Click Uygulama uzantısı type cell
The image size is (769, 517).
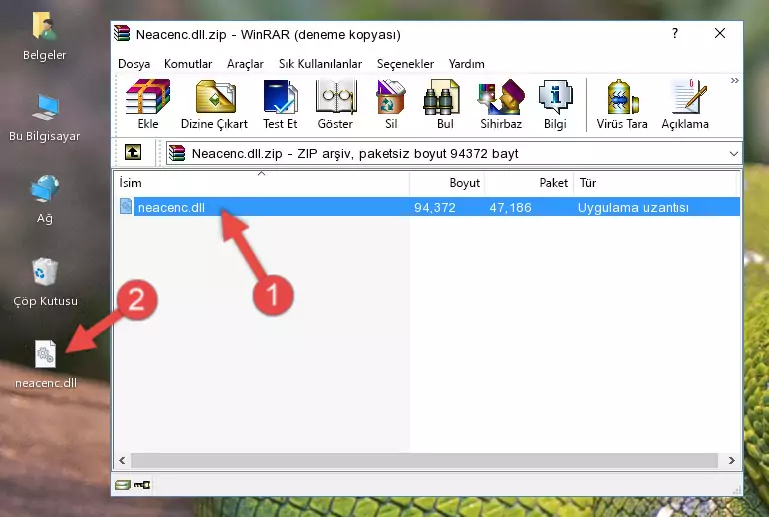point(633,207)
